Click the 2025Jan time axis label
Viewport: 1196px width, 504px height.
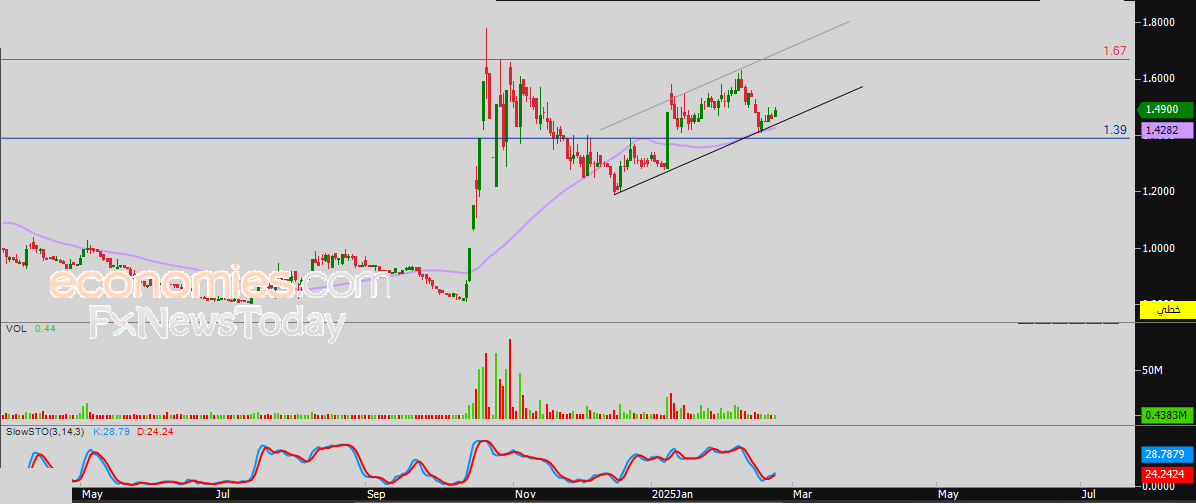pos(671,494)
